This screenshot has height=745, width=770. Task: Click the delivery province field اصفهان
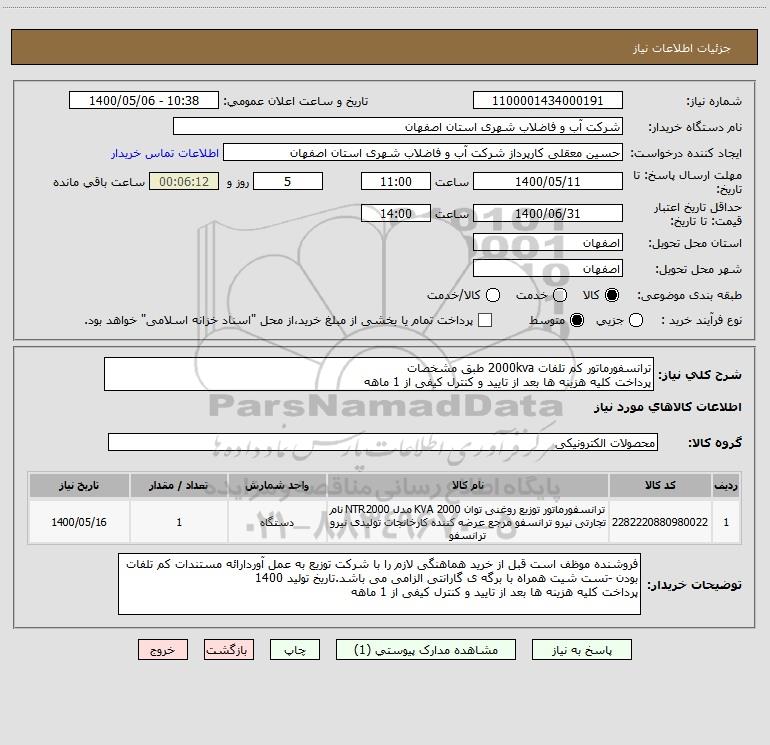point(548,243)
